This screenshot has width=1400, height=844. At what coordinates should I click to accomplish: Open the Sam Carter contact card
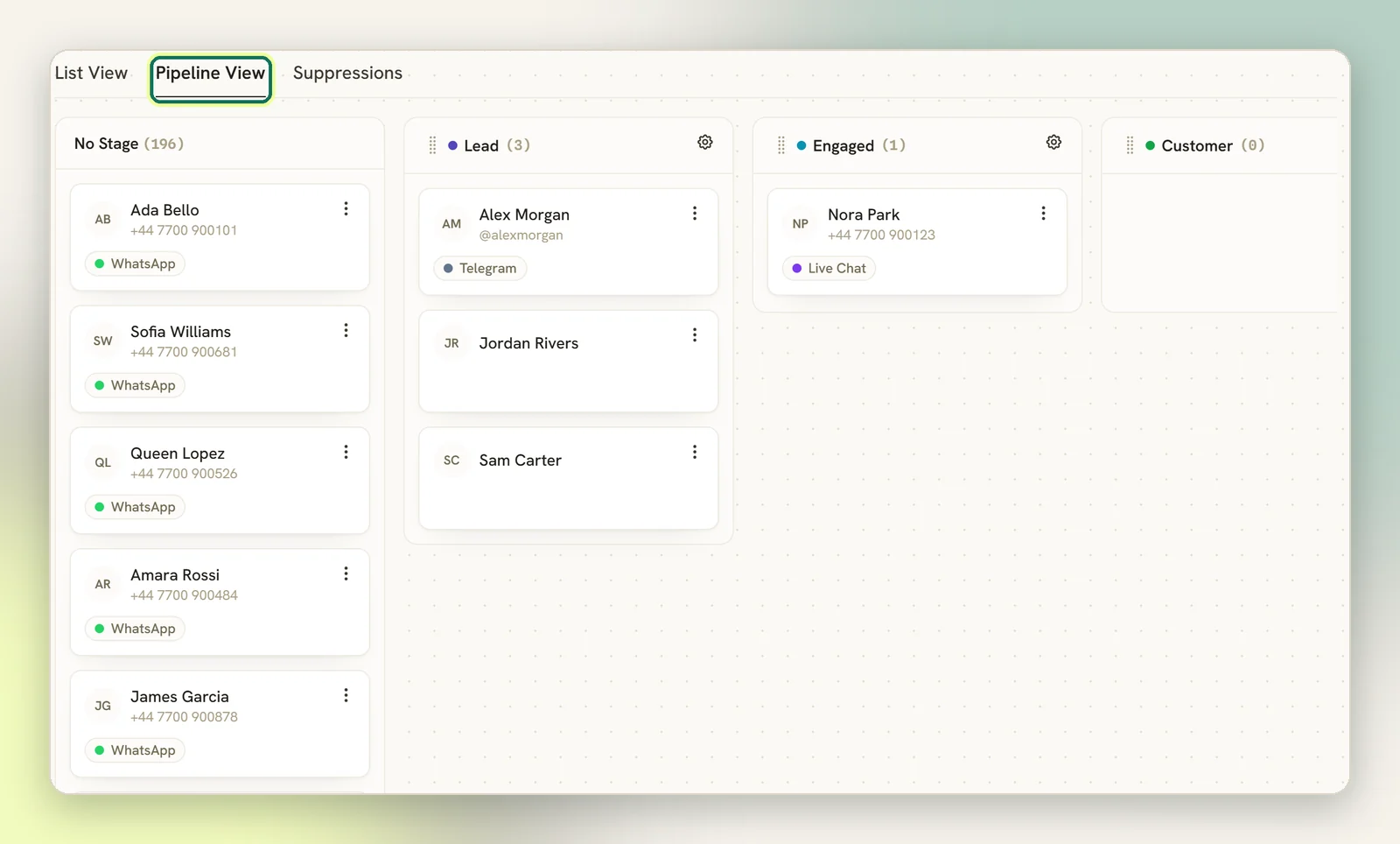point(569,478)
